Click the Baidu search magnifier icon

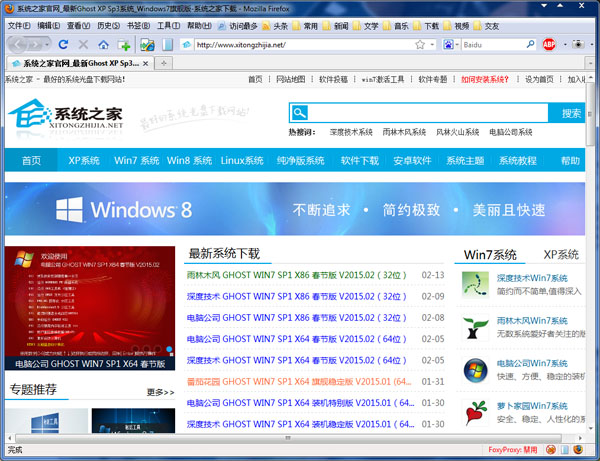[x=530, y=44]
